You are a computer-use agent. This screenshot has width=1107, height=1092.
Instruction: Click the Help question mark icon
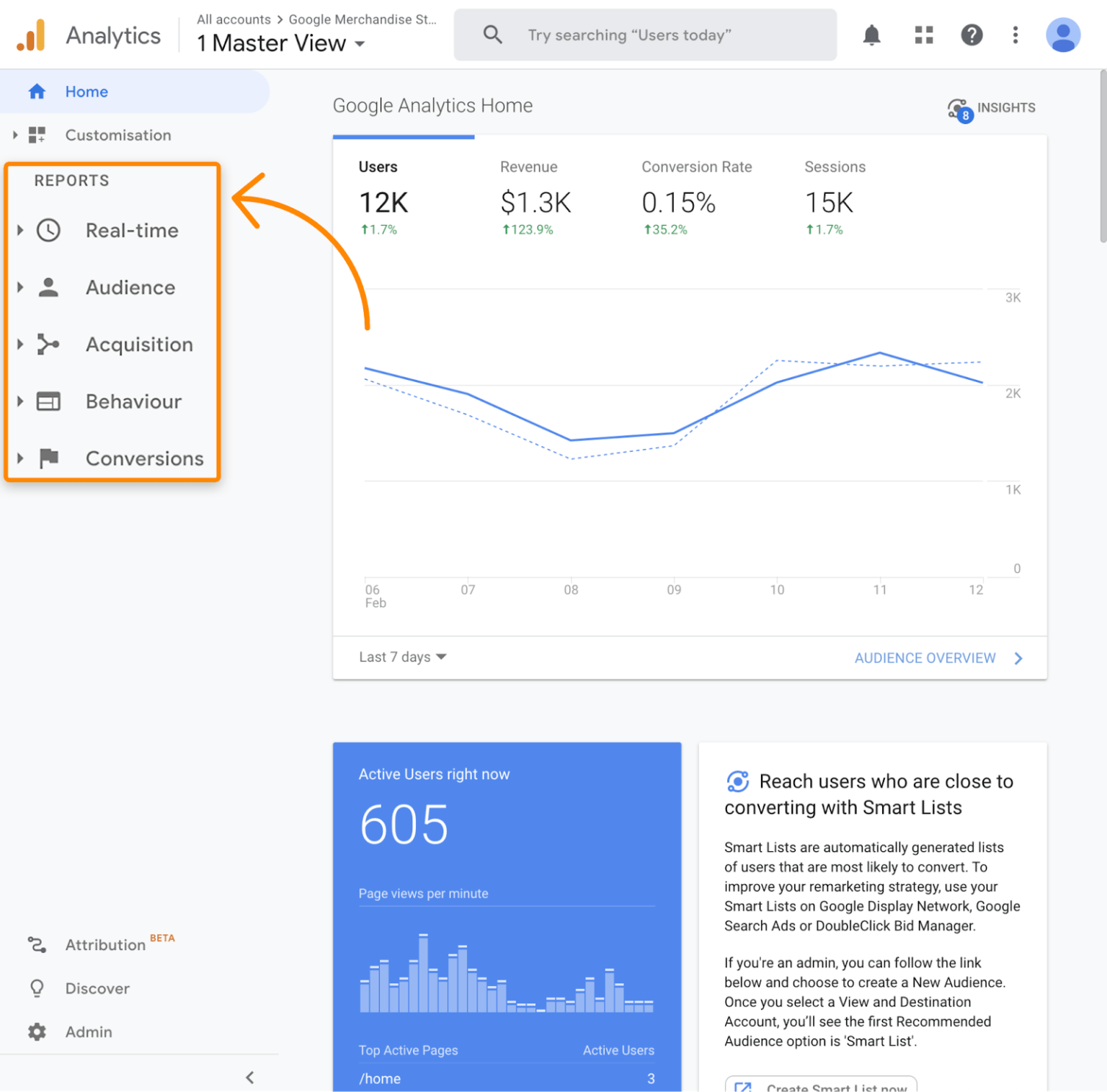972,35
